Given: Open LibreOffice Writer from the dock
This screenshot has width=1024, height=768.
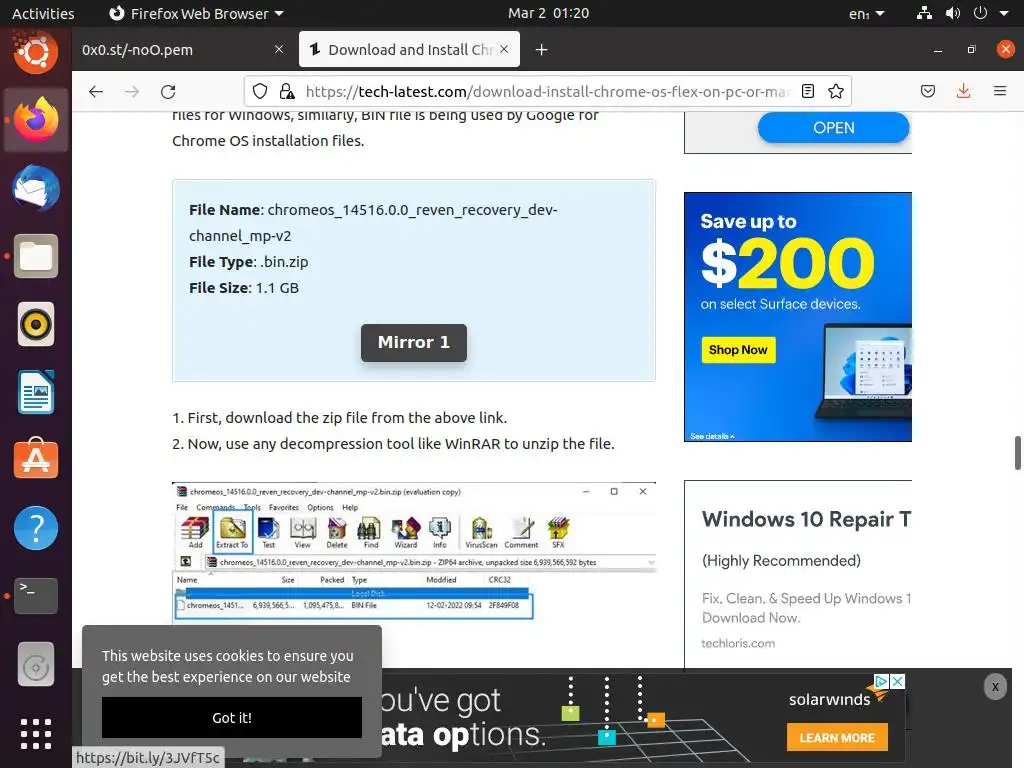Looking at the screenshot, I should tap(36, 392).
